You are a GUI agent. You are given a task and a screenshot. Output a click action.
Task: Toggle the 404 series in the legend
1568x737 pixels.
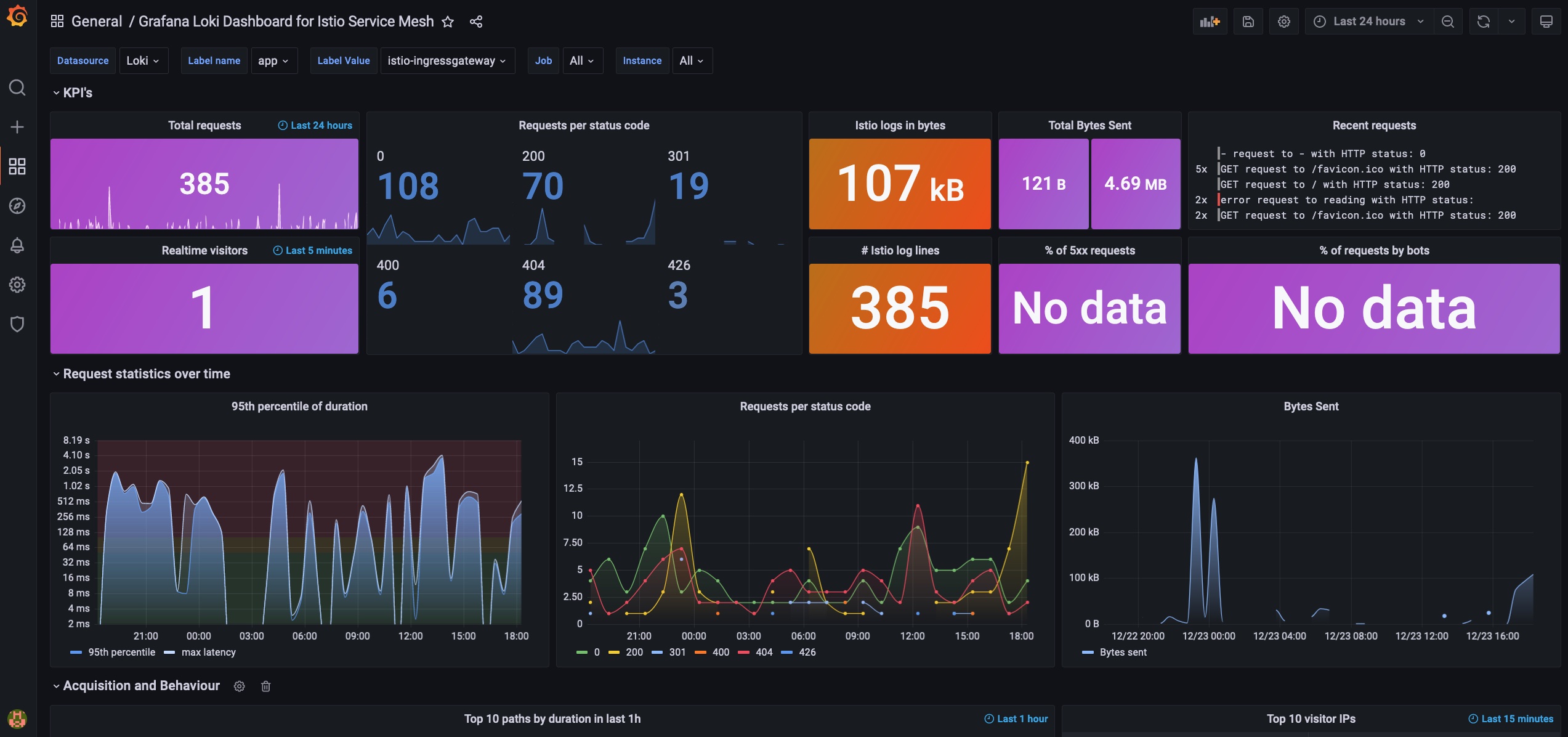[x=764, y=652]
